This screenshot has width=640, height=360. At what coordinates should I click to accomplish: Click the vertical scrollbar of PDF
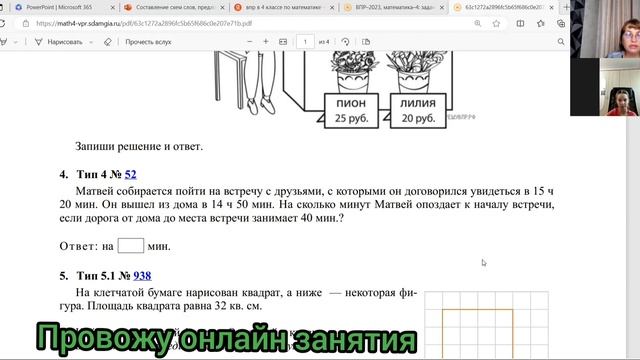click(633, 237)
